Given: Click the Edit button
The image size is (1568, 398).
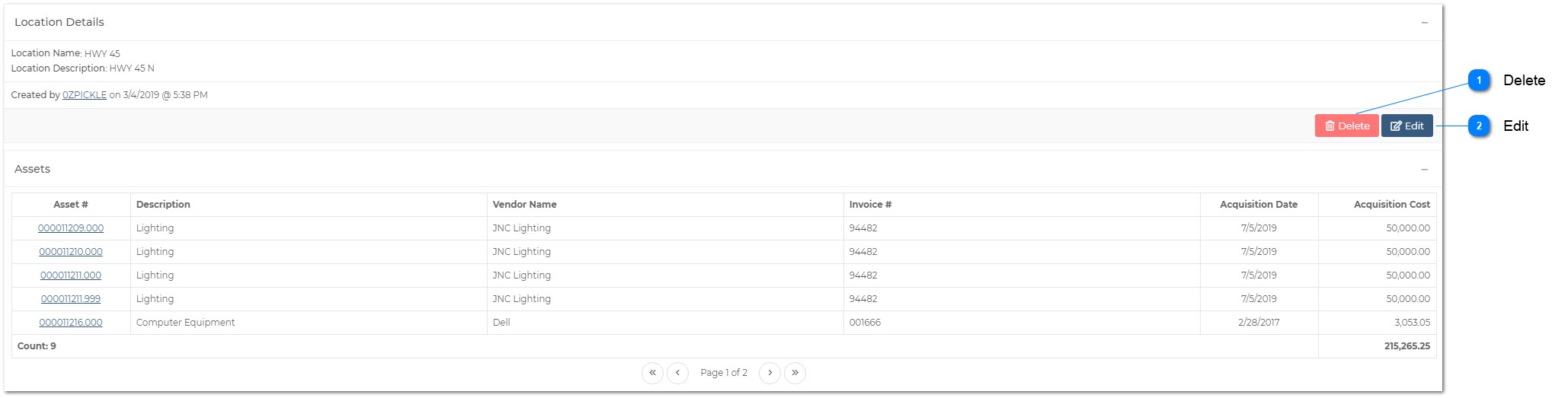Looking at the screenshot, I should coord(1406,126).
